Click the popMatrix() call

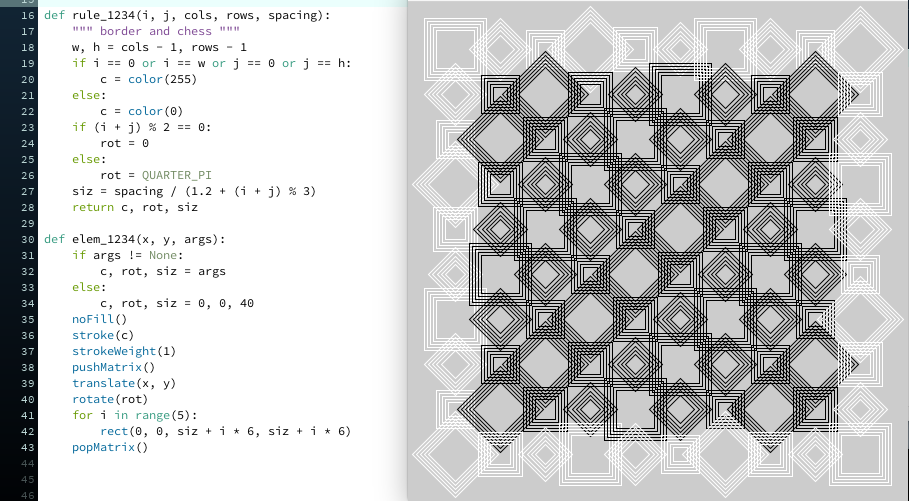coord(109,447)
